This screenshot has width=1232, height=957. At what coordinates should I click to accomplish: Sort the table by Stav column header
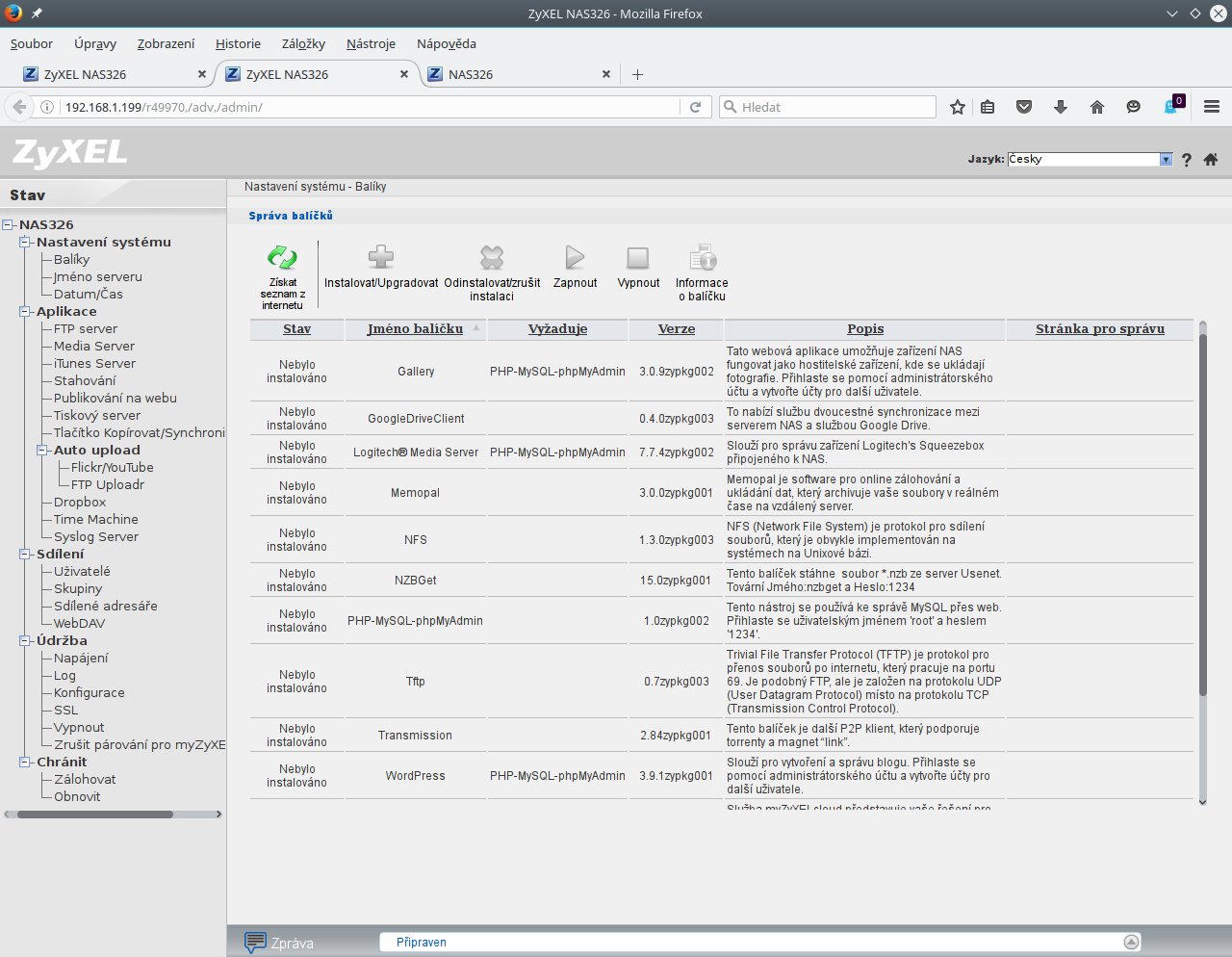pos(296,329)
